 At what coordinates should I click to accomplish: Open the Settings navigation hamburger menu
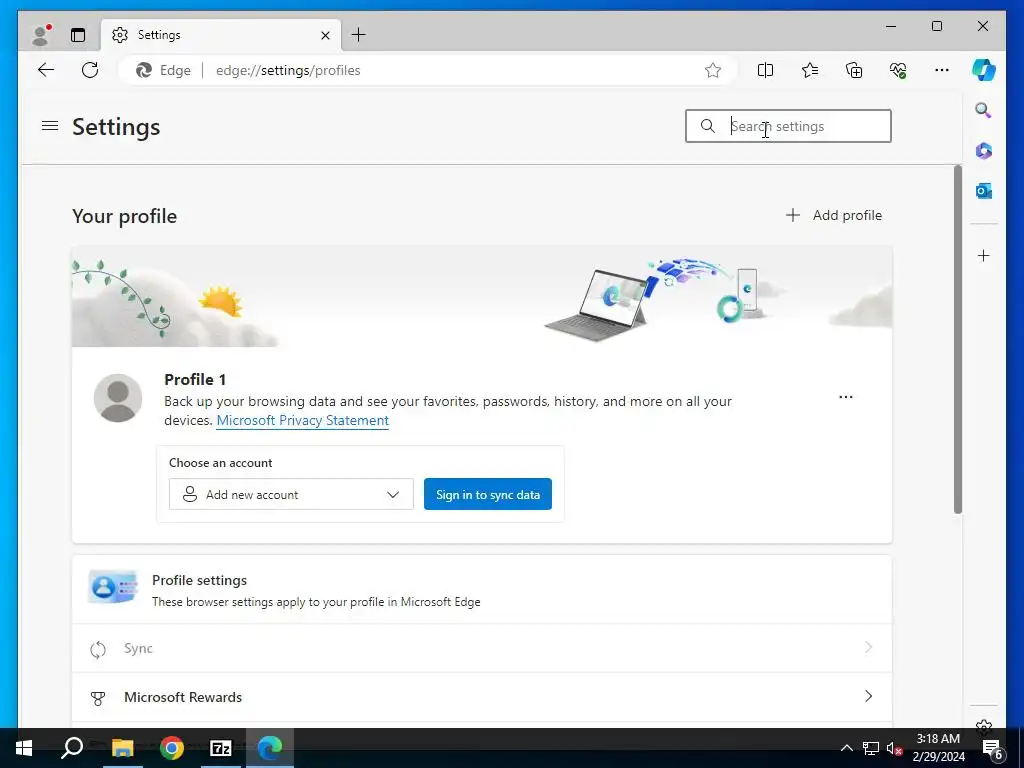click(x=50, y=125)
